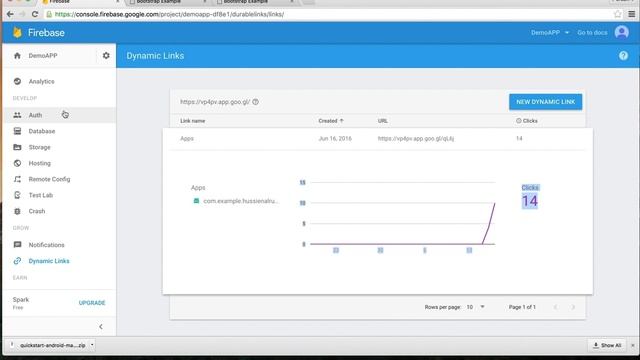Click the short URL in Apps row
The height and width of the screenshot is (360, 640).
[416, 138]
